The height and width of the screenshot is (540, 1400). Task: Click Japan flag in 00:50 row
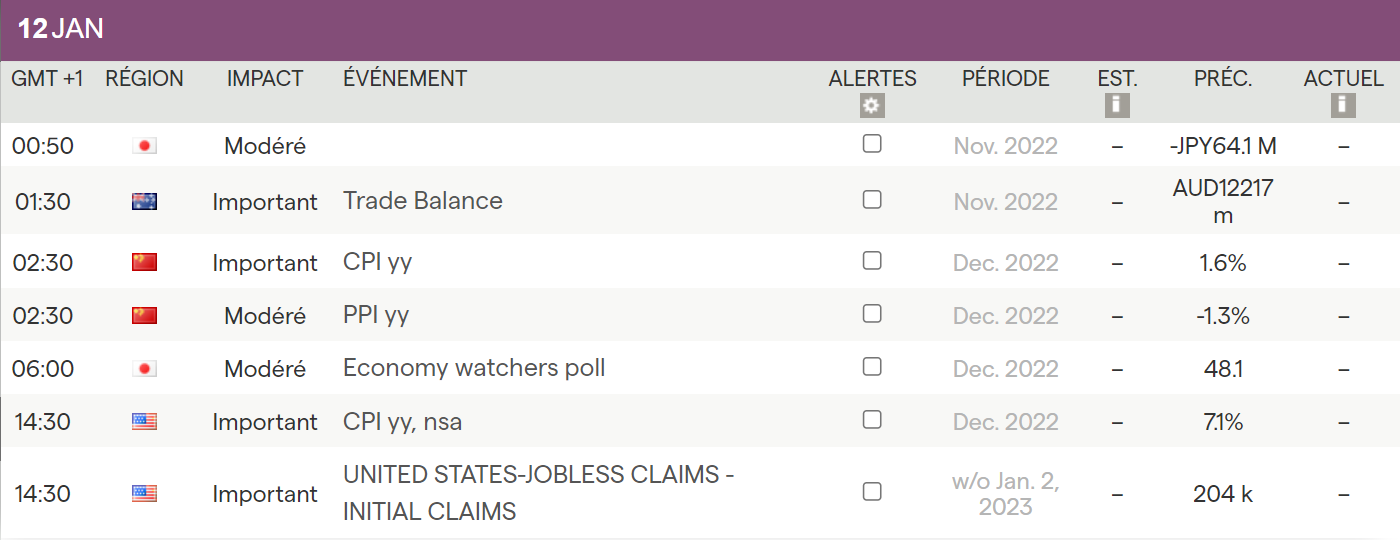click(x=145, y=146)
